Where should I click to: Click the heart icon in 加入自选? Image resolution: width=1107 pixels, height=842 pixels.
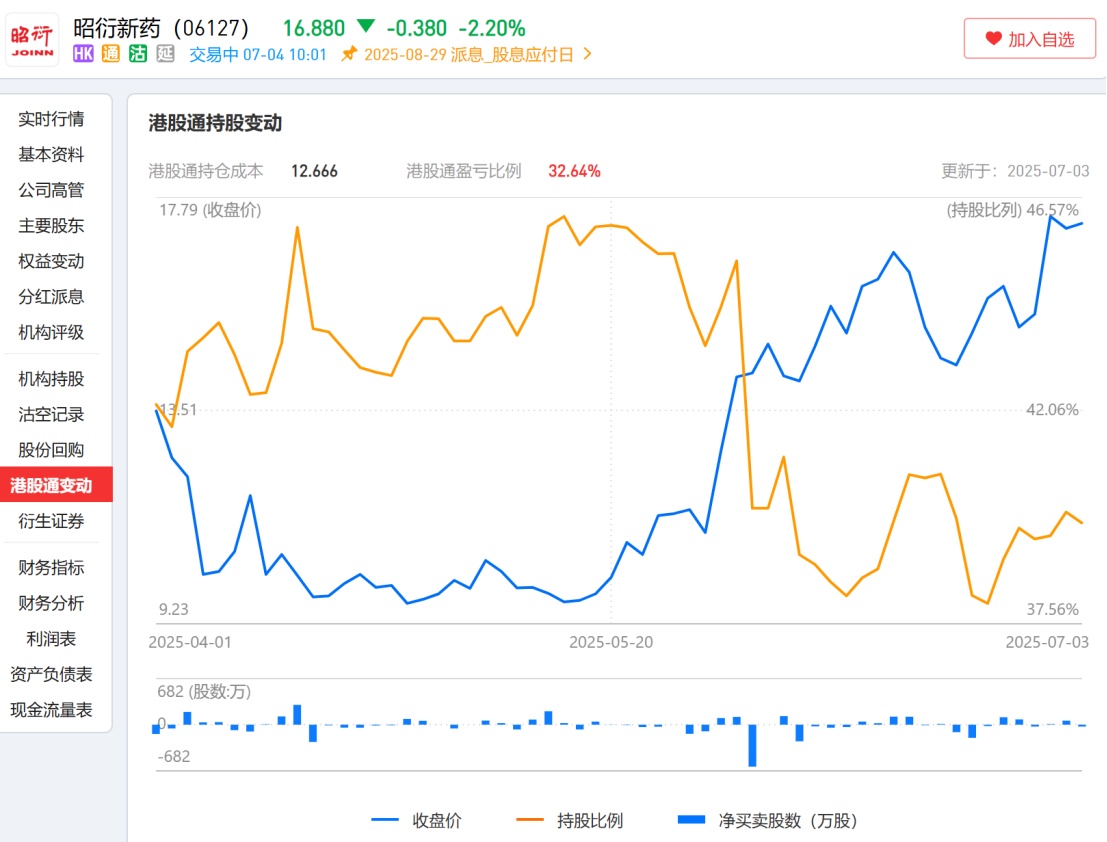click(993, 39)
